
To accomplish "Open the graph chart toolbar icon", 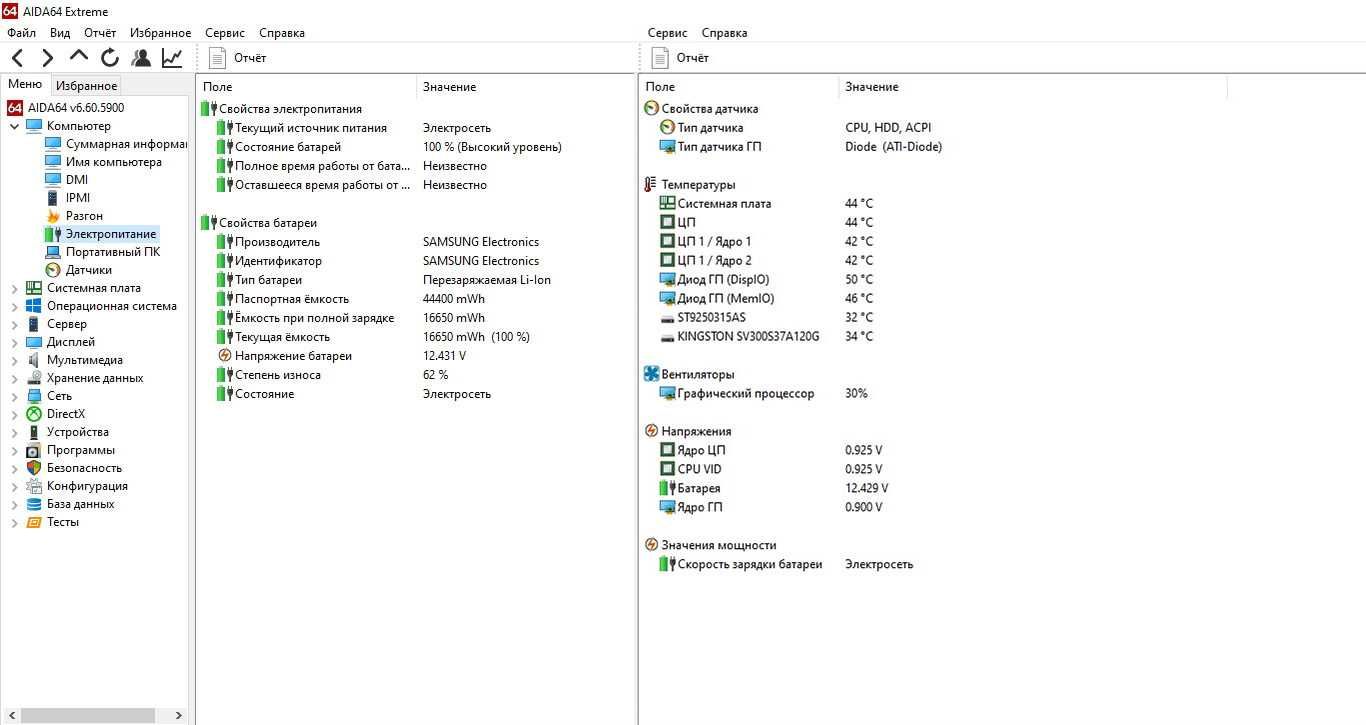I will pos(172,58).
